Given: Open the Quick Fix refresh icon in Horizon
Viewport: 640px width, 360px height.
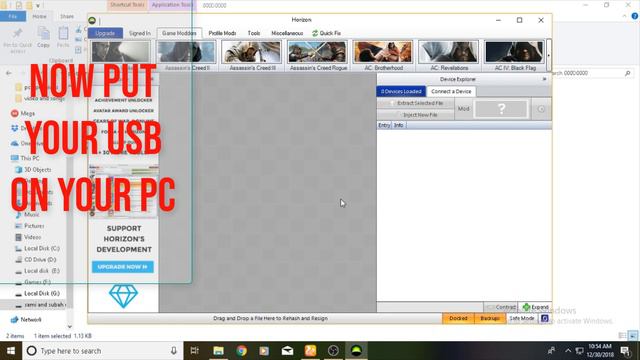Looking at the screenshot, I should click(x=315, y=33).
